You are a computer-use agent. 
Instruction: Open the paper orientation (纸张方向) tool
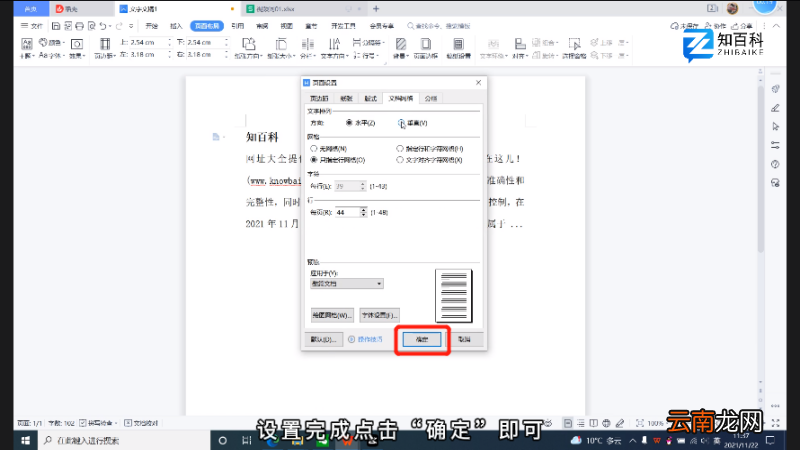click(248, 49)
